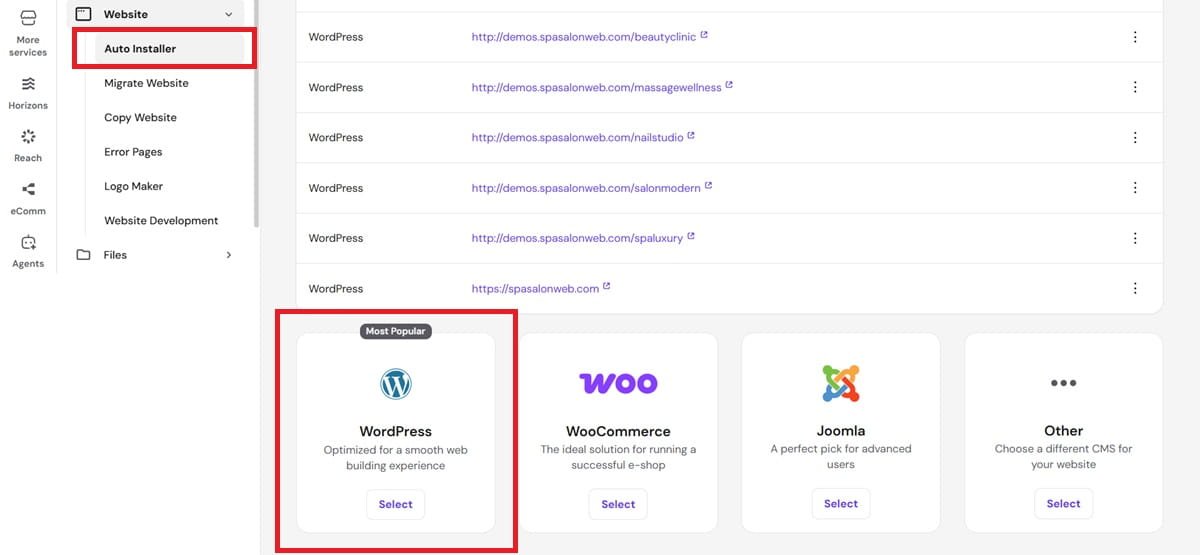The width and height of the screenshot is (1200, 555).
Task: Click Select button under Other
Action: (x=1063, y=504)
